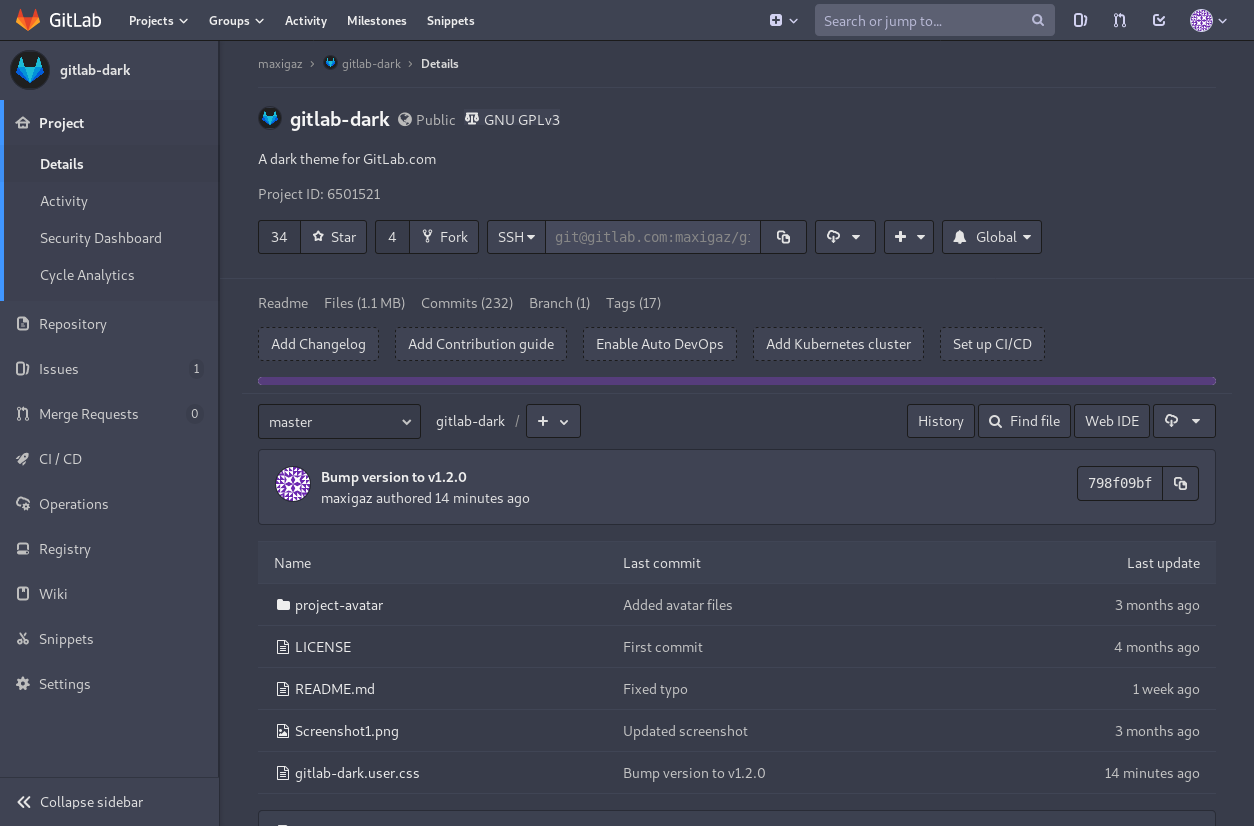This screenshot has width=1254, height=826.
Task: Click the maxigaz breadcrumb link
Action: tap(280, 63)
